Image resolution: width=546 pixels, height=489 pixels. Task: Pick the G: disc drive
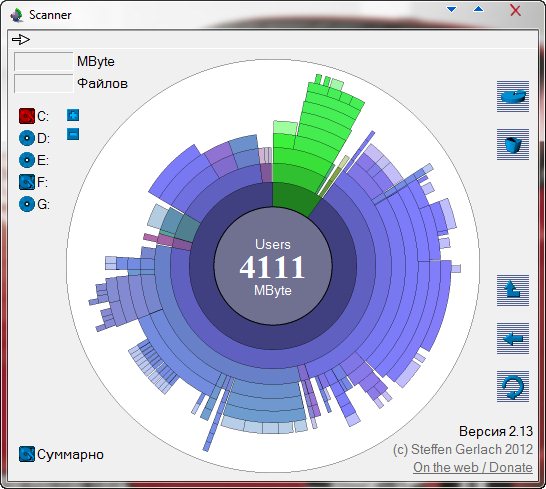coord(27,204)
